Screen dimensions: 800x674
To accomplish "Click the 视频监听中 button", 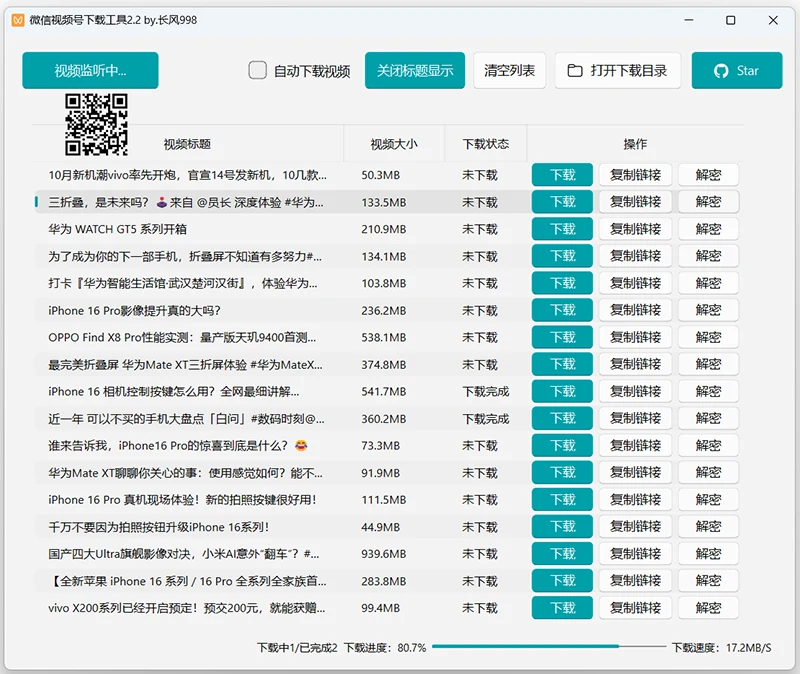I will coord(89,70).
